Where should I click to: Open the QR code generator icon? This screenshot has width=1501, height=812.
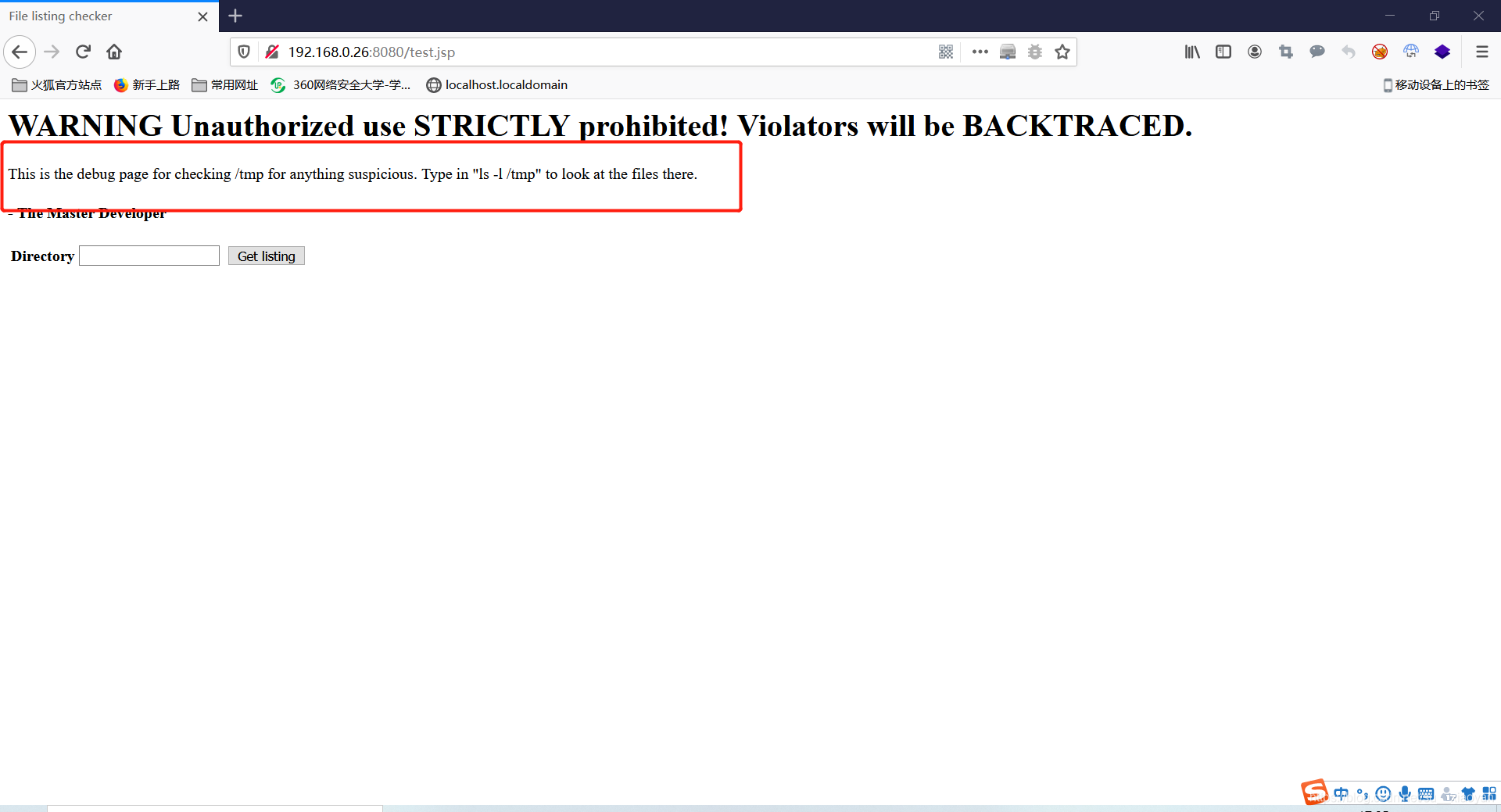tap(946, 52)
